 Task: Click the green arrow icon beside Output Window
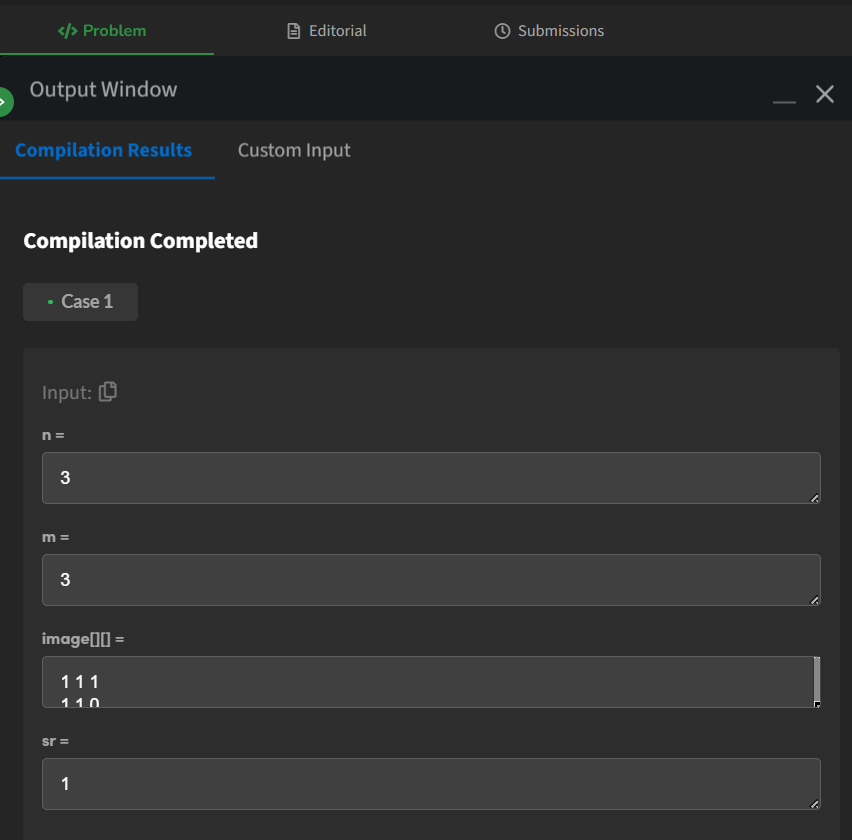(4, 102)
